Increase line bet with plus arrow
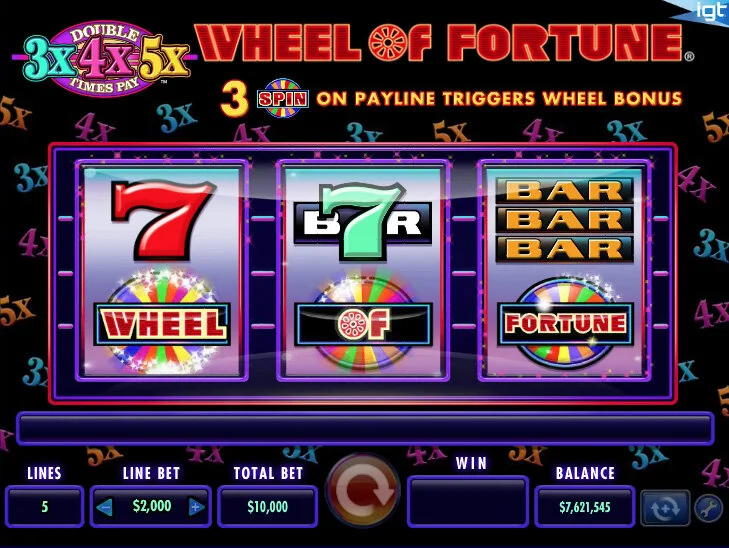 (197, 507)
